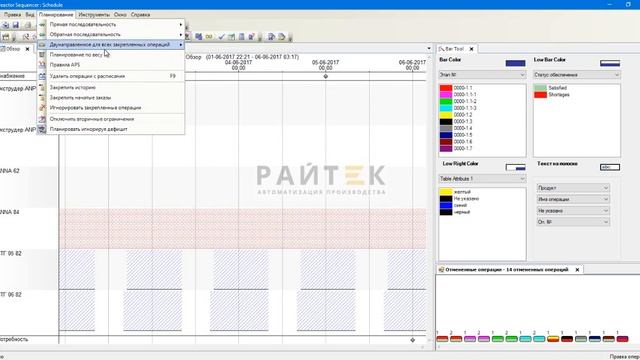Open the Инструменты menu
The width and height of the screenshot is (640, 360).
coord(94,15)
